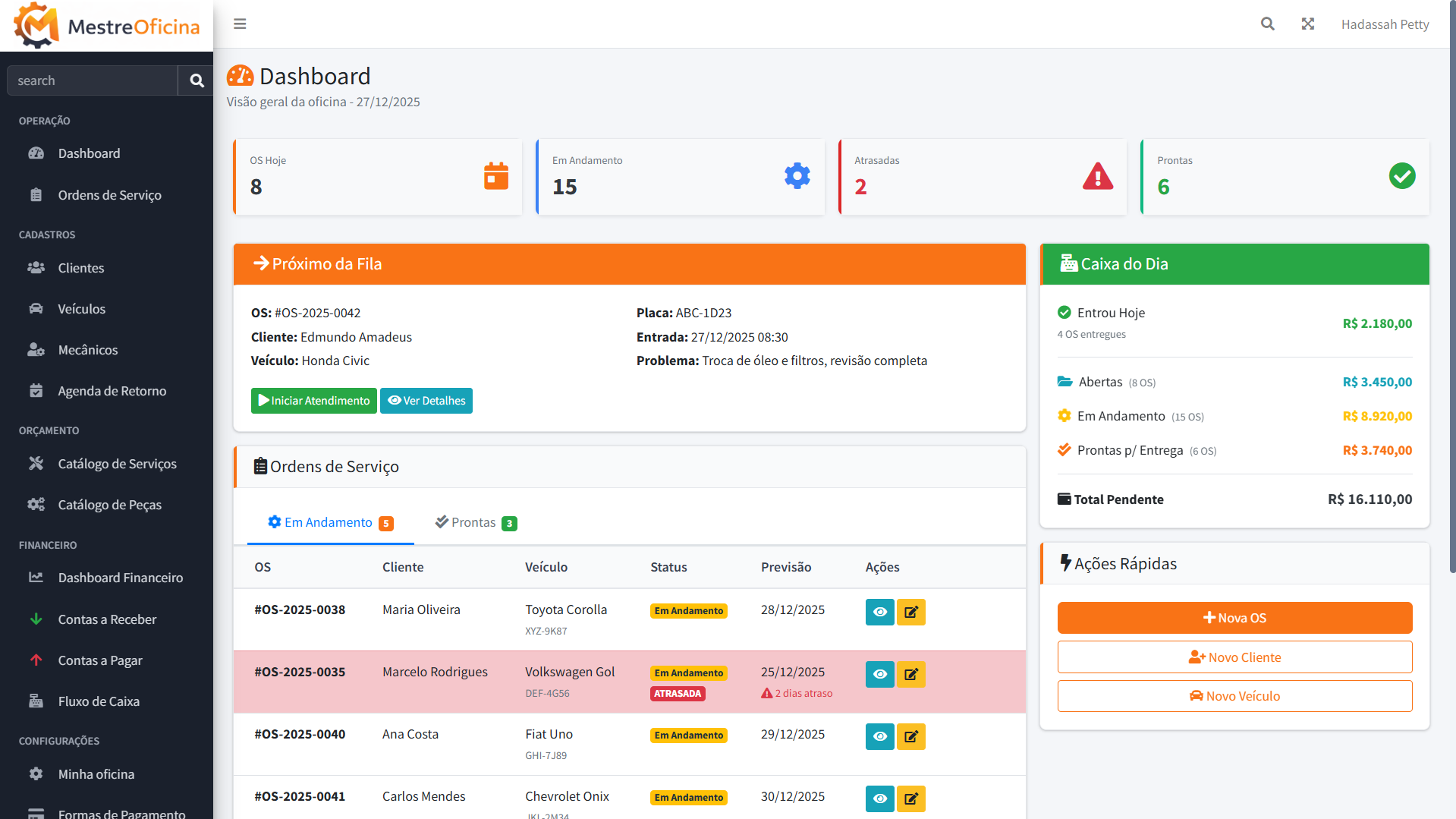Open Catálogo de Peças menu item
This screenshot has width=1456, height=819.
[109, 505]
